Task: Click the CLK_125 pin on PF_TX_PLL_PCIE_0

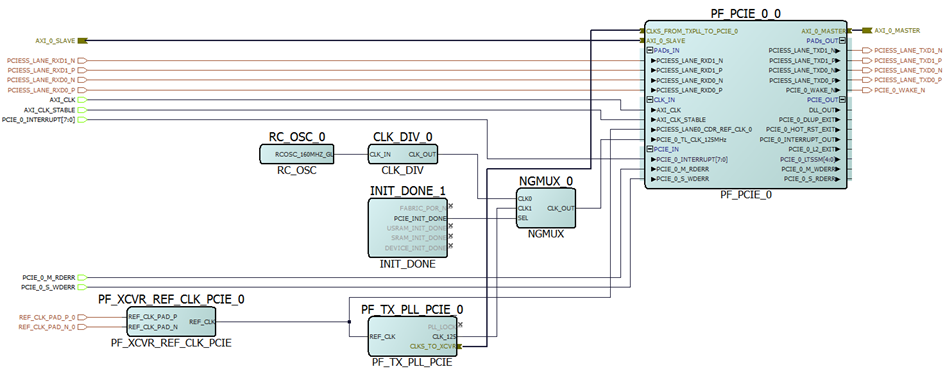Action: pyautogui.click(x=445, y=336)
